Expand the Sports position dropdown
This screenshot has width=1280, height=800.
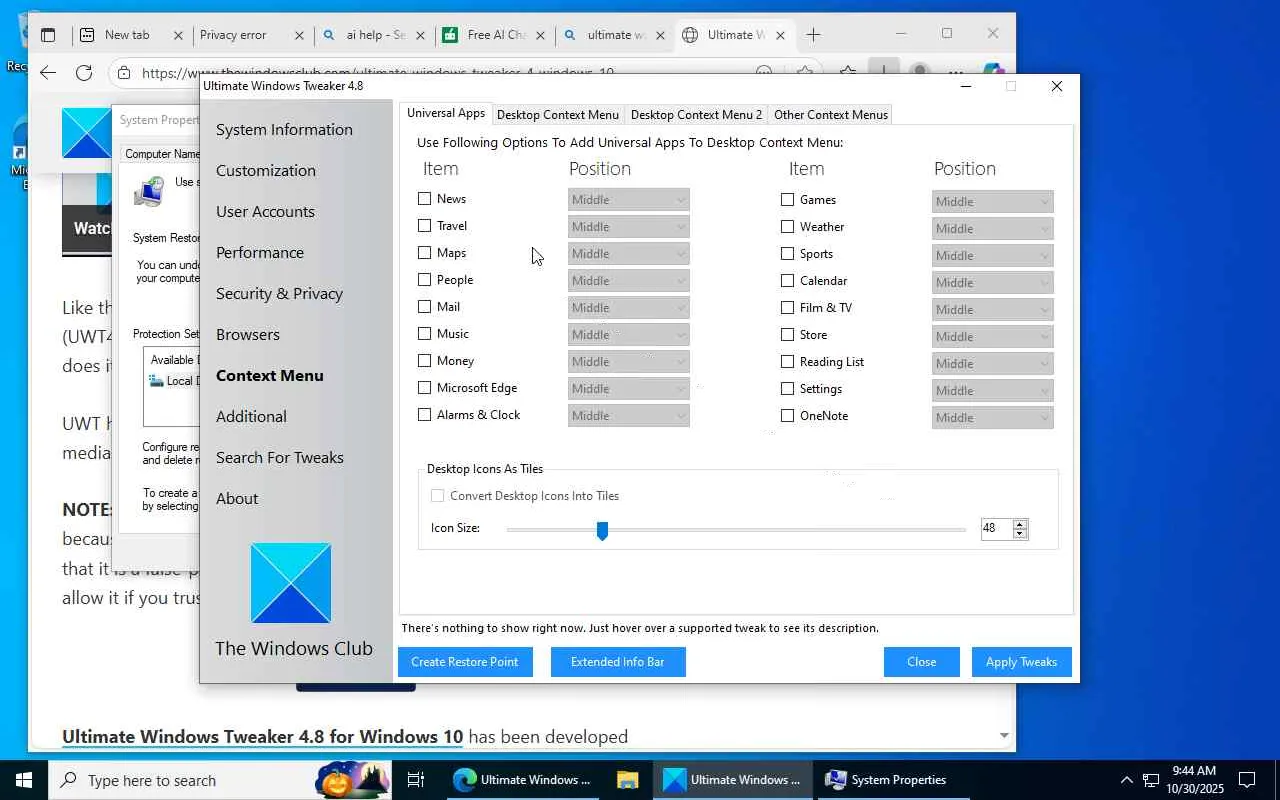click(992, 256)
